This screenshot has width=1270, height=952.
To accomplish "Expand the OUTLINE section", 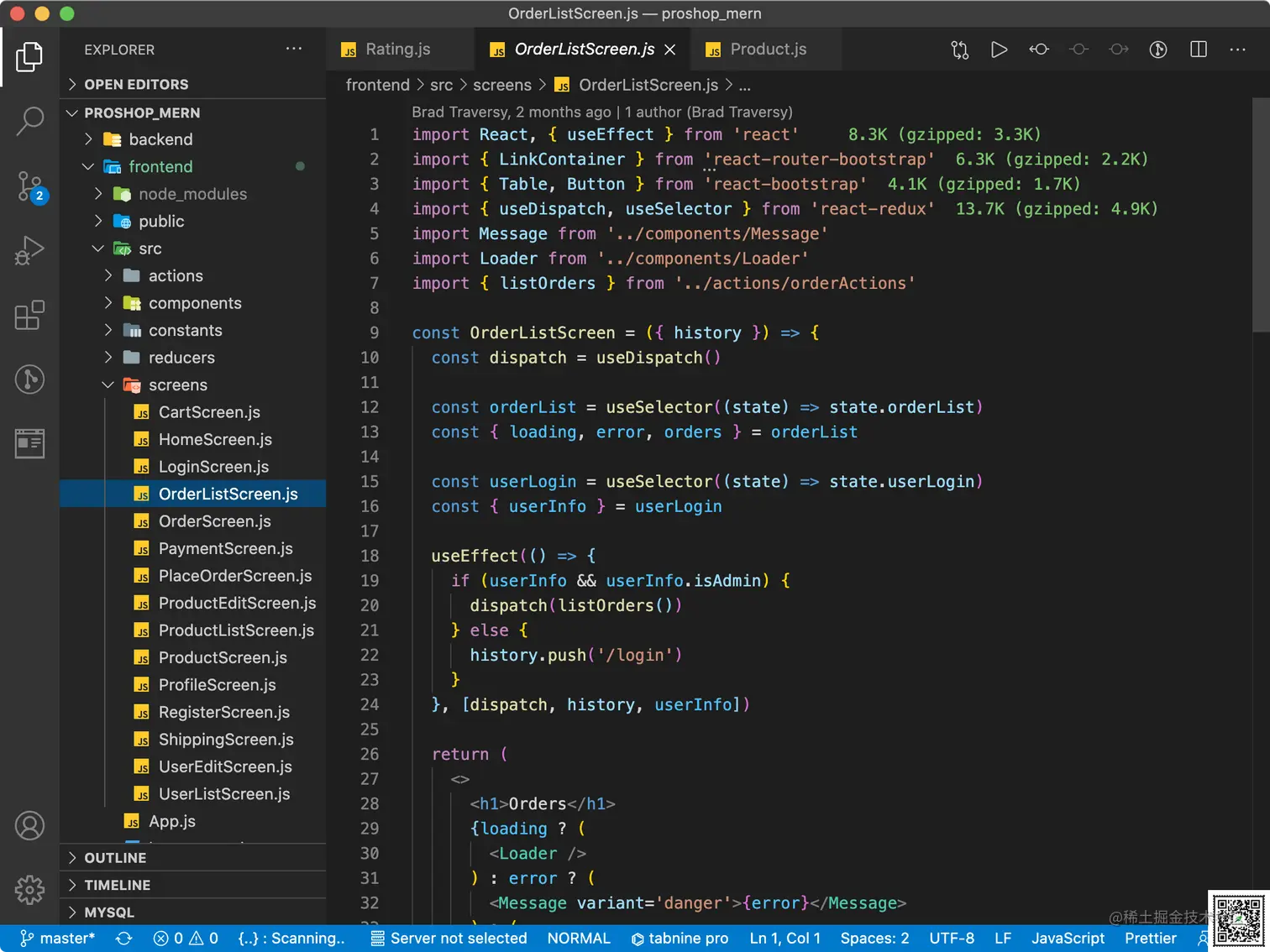I will click(194, 858).
